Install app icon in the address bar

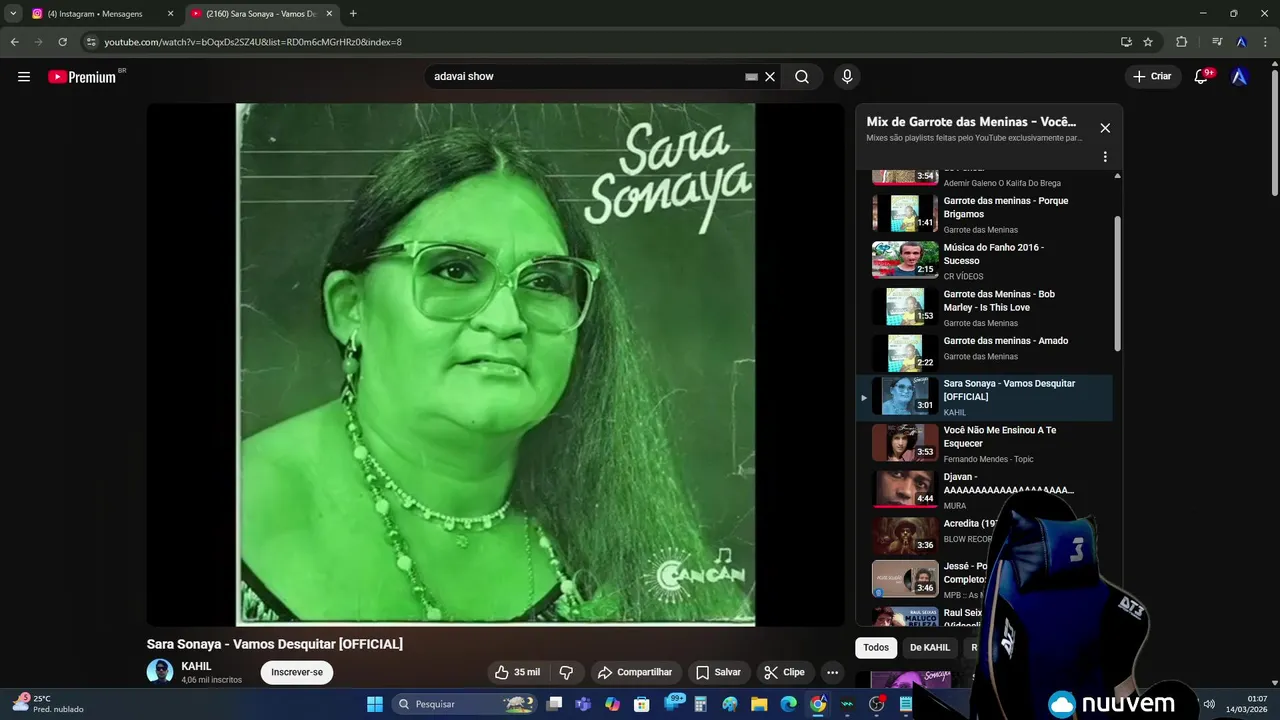1126,42
